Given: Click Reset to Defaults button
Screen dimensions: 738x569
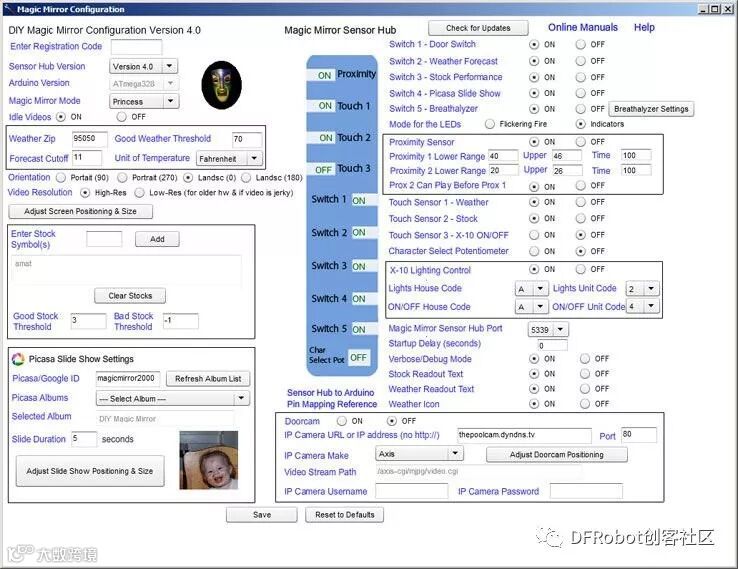Looking at the screenshot, I should click(345, 515).
